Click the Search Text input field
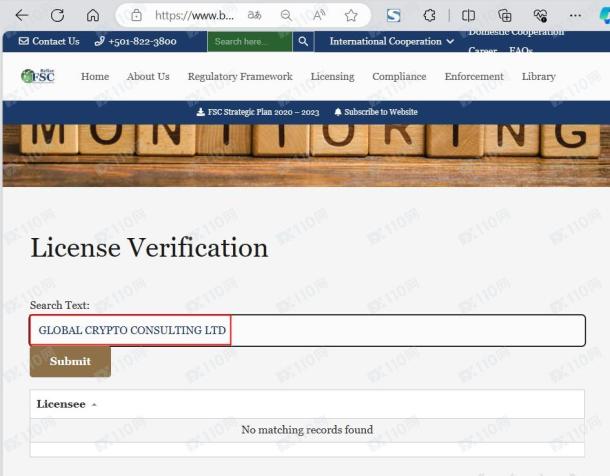The image size is (610, 476). (307, 330)
